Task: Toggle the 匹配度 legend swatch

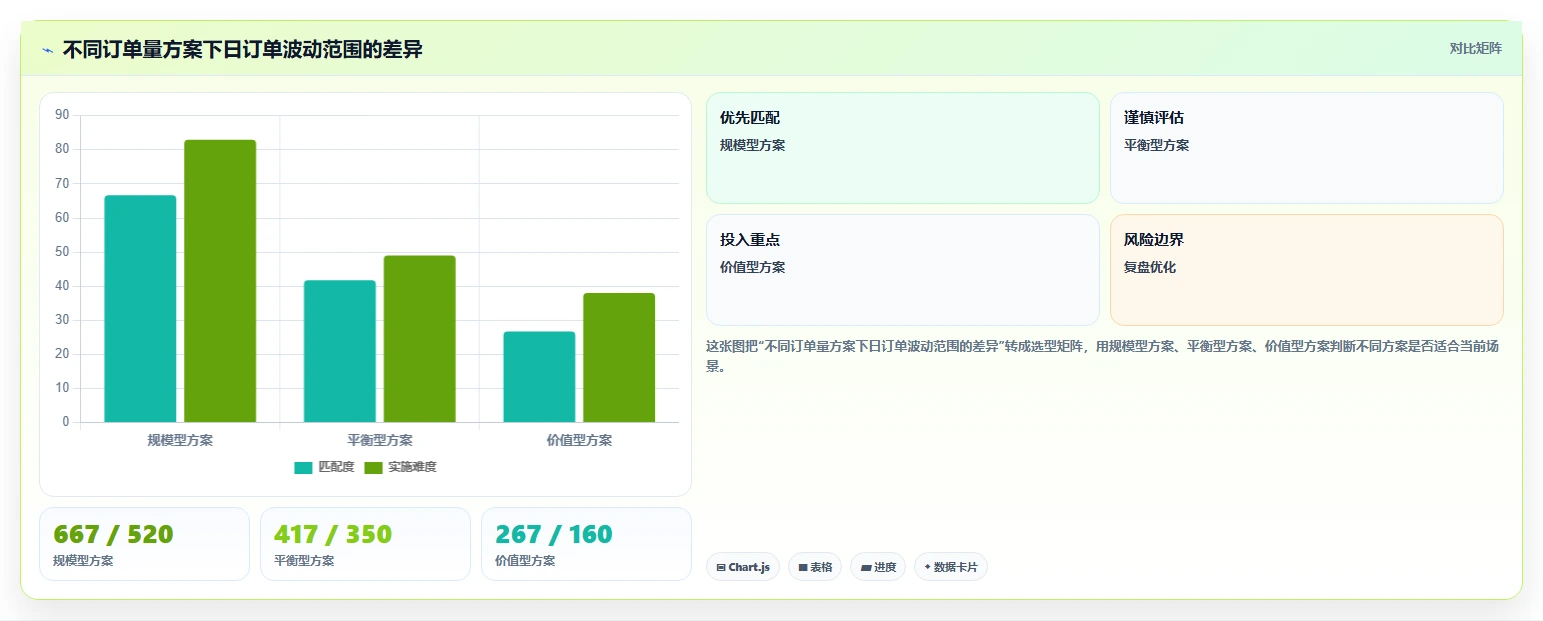Action: [303, 468]
